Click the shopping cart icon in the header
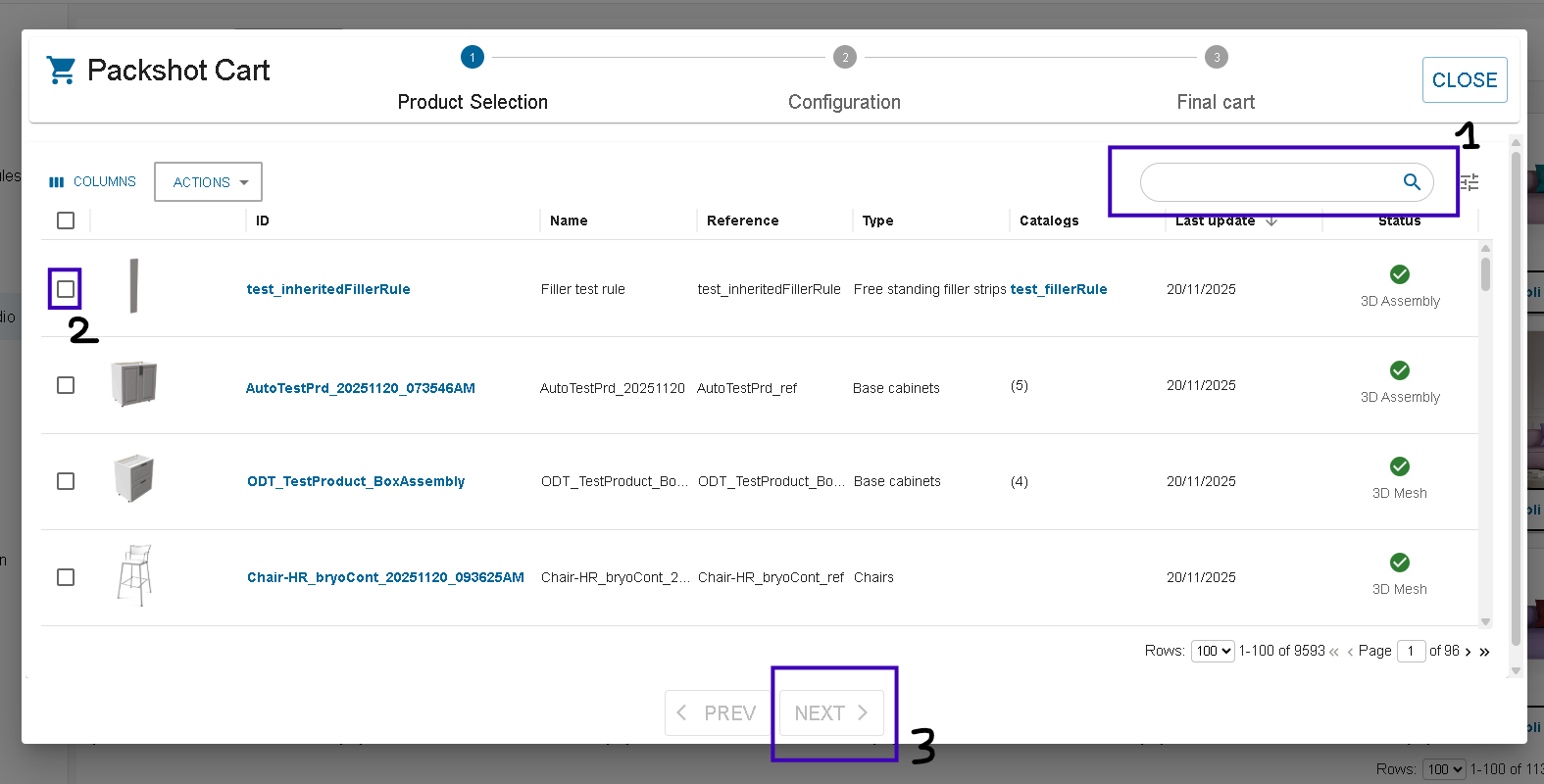This screenshot has width=1544, height=784. [61, 71]
